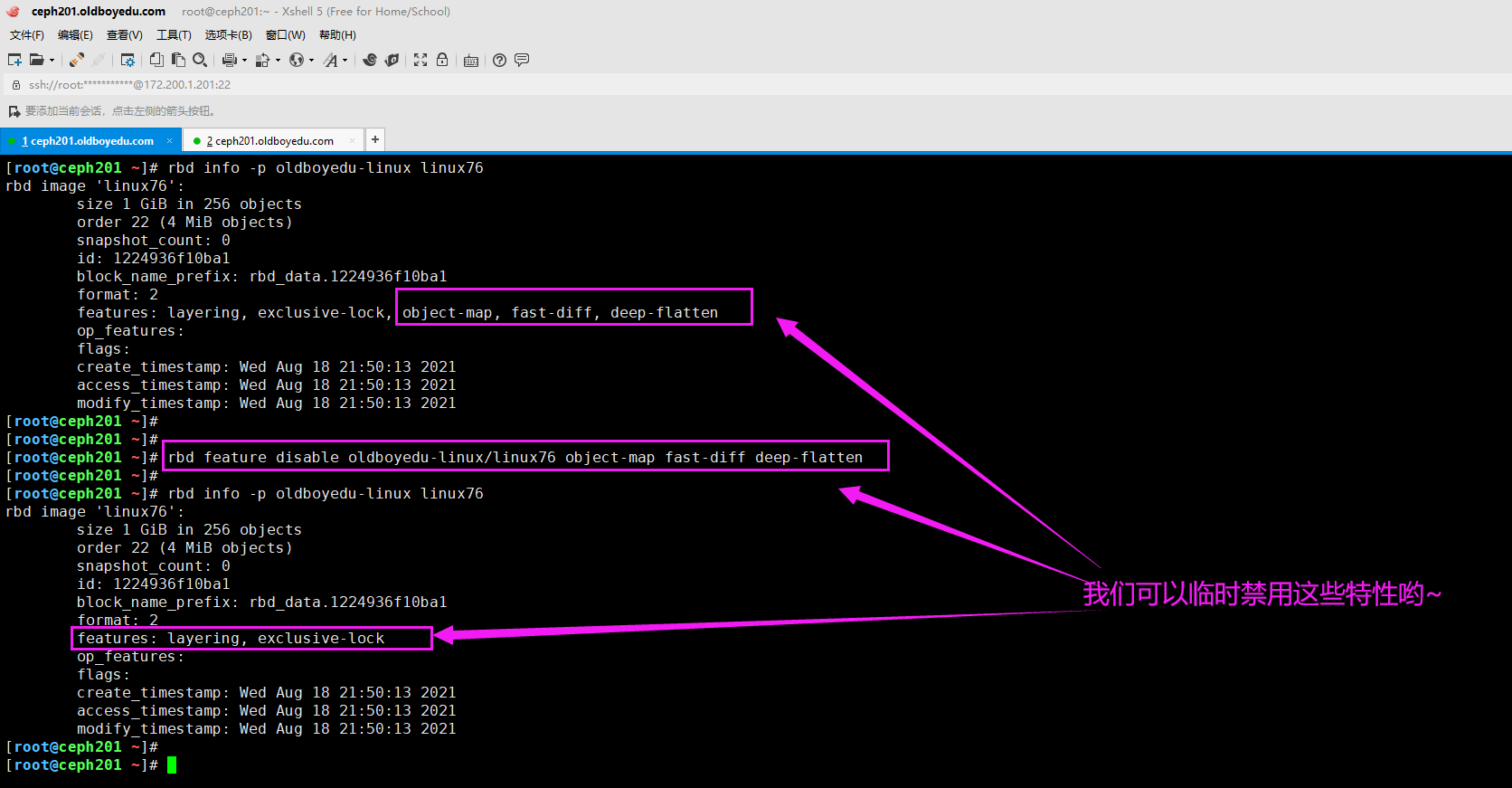1512x788 pixels.
Task: Open the 工具(T) menu
Action: tap(174, 35)
